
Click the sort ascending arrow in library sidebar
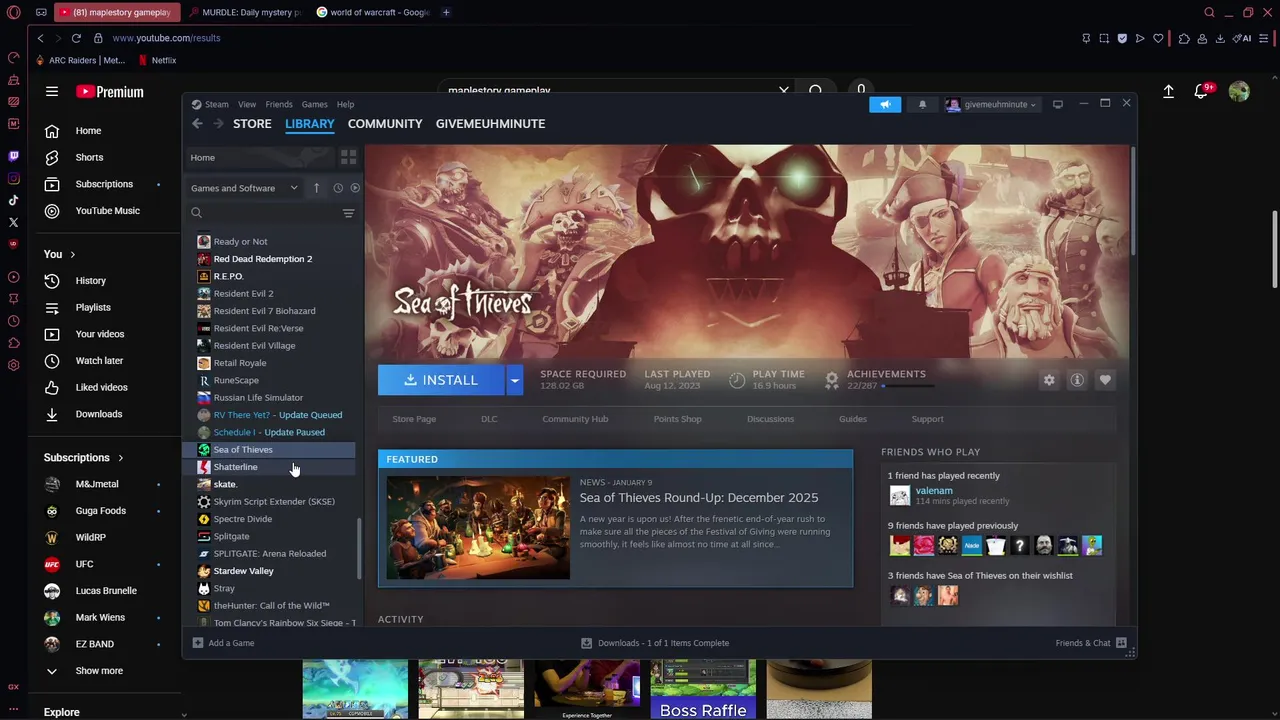coord(316,188)
